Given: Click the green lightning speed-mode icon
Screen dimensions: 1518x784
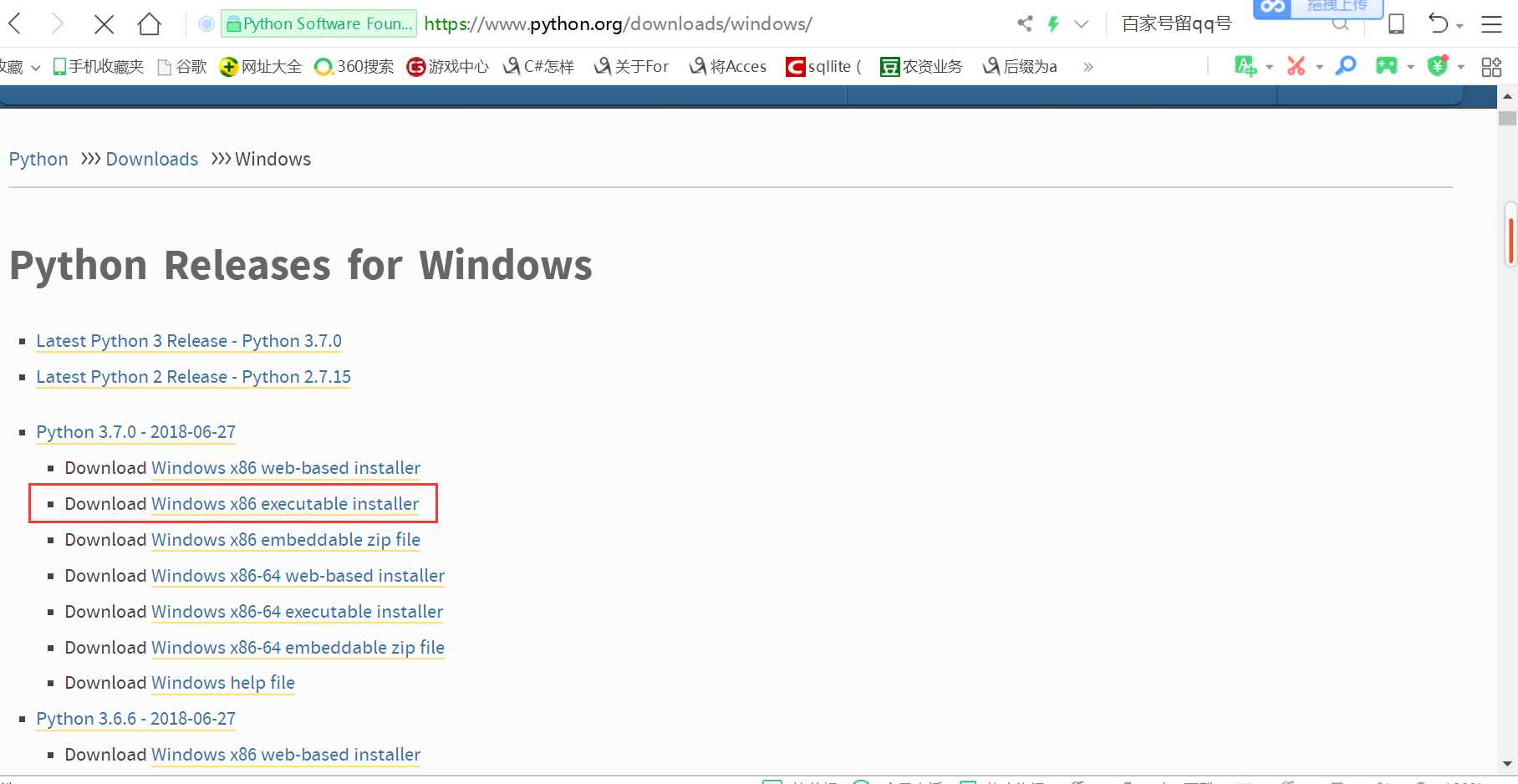Looking at the screenshot, I should pyautogui.click(x=1053, y=23).
